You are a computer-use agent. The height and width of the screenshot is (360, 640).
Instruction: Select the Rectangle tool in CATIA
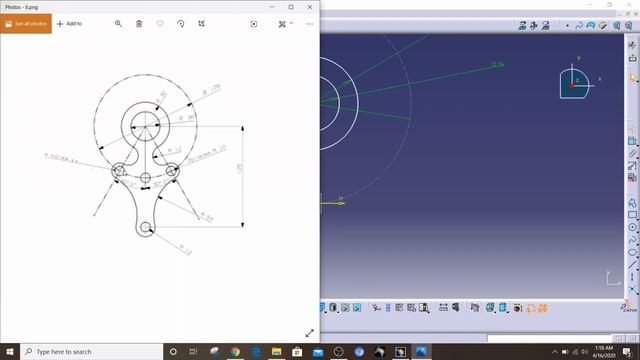pos(632,215)
